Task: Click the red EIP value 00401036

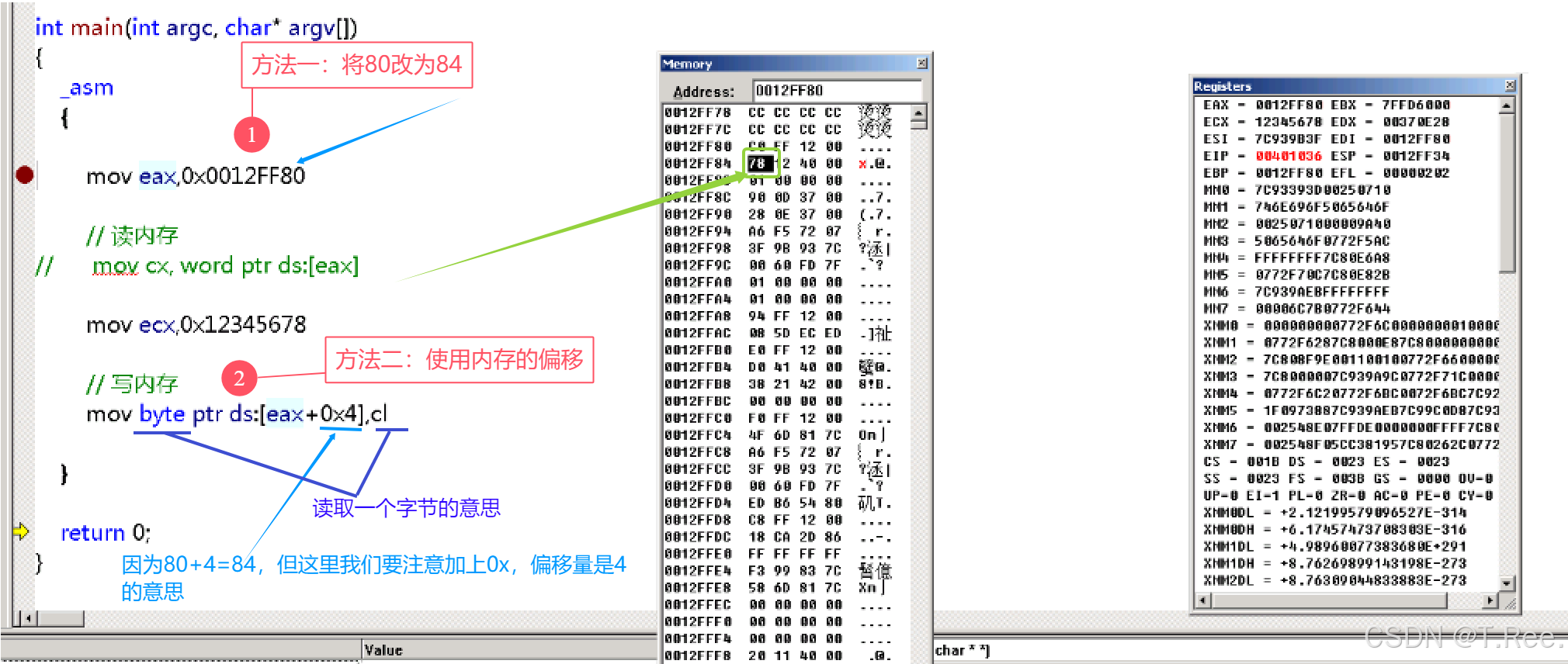Action: (x=1289, y=156)
